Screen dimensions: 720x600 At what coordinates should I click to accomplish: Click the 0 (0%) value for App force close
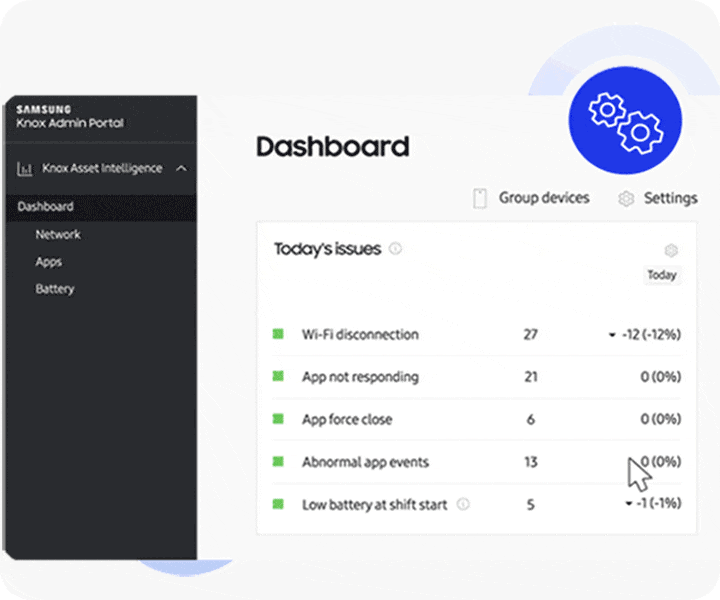pos(661,419)
